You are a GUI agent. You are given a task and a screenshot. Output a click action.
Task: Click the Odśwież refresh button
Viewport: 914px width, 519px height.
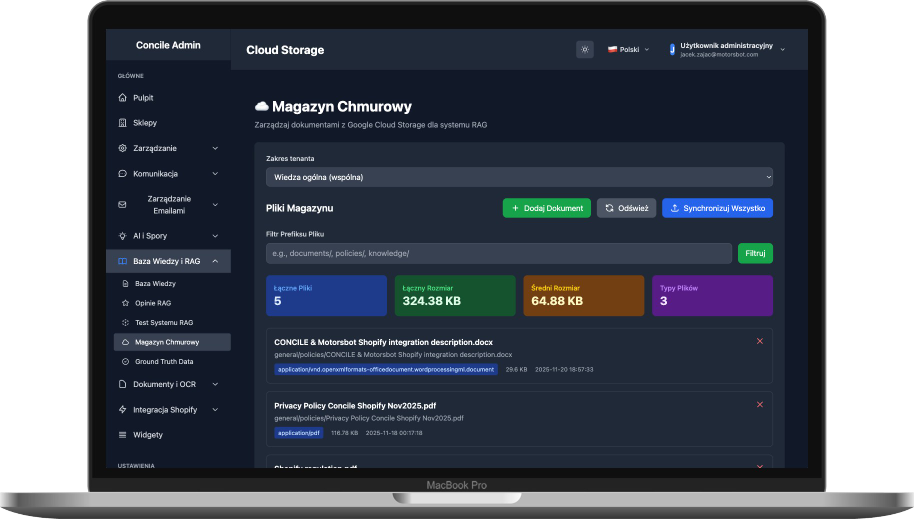click(x=626, y=208)
